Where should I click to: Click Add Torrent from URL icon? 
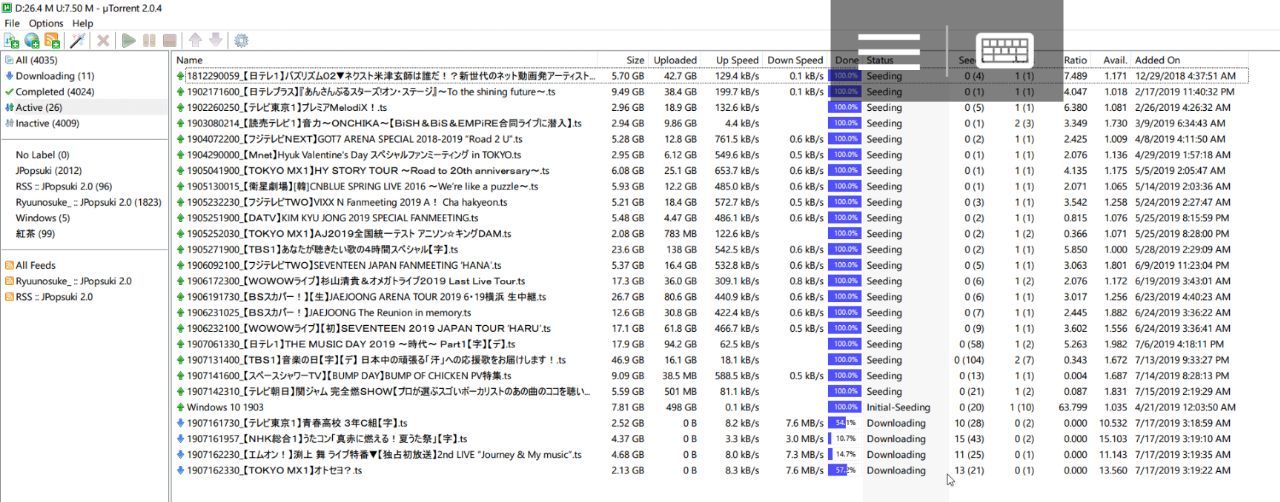click(x=32, y=41)
